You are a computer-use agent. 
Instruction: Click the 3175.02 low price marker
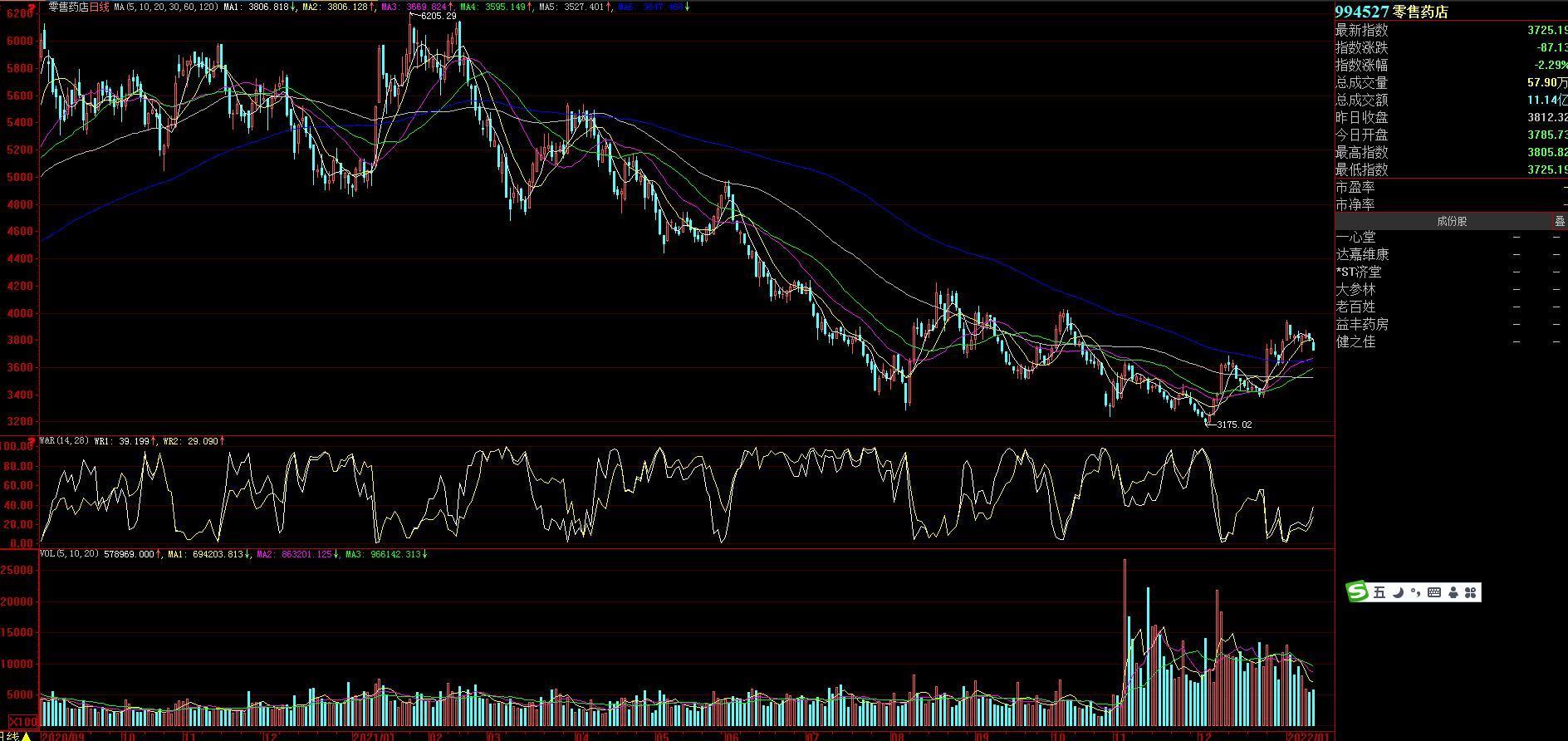tap(1233, 424)
